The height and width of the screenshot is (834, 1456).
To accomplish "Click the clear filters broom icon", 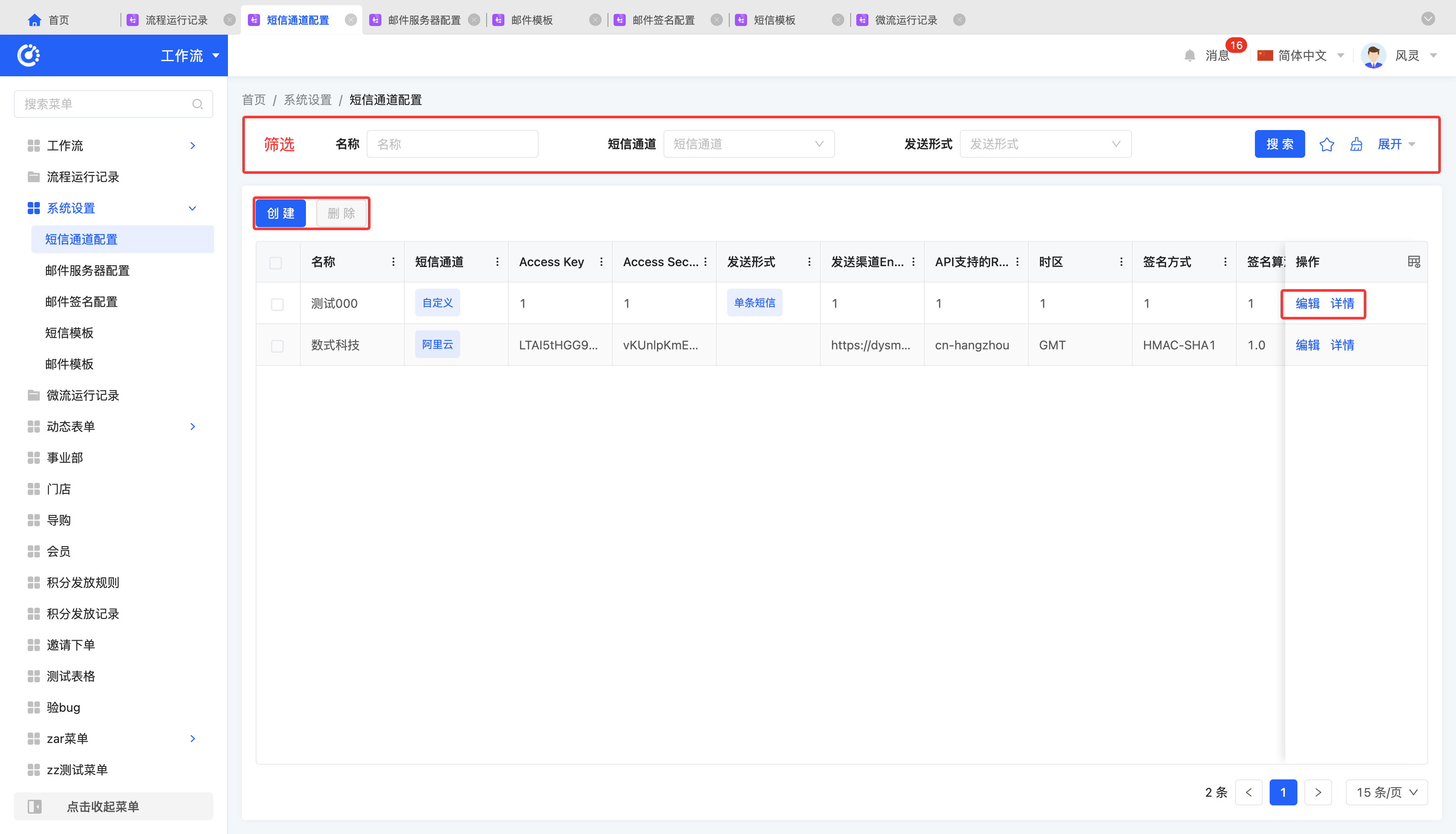I will point(1356,144).
